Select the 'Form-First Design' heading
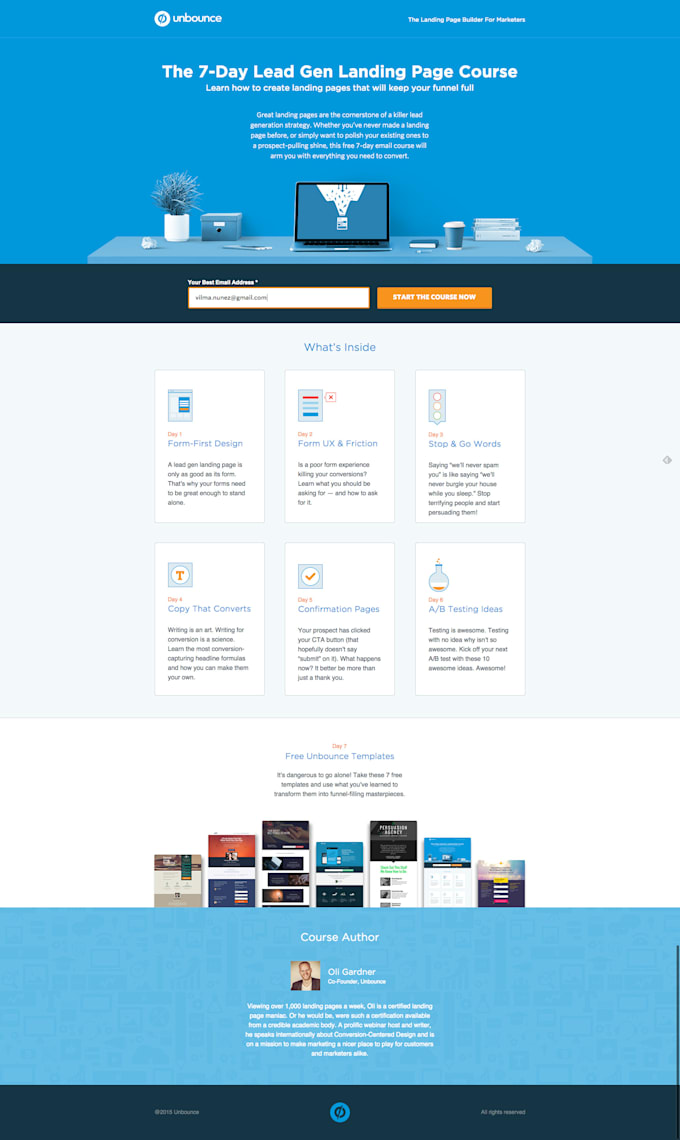The height and width of the screenshot is (1140, 680). pyautogui.click(x=205, y=443)
